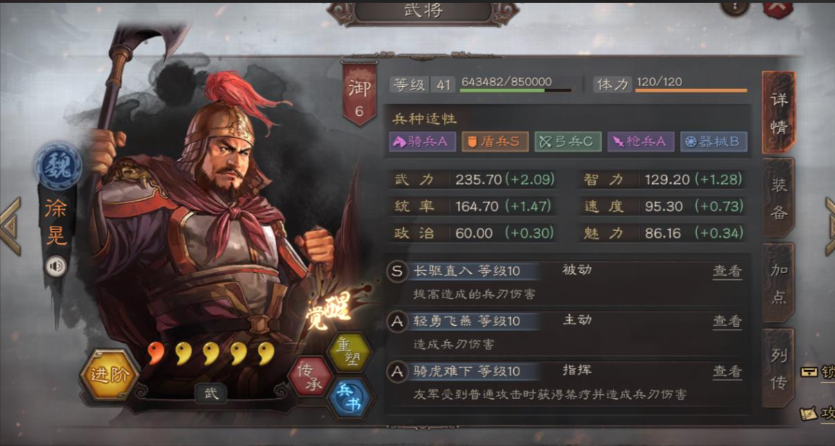Choose the 弓兵C troop aptitude badge

coord(568,142)
